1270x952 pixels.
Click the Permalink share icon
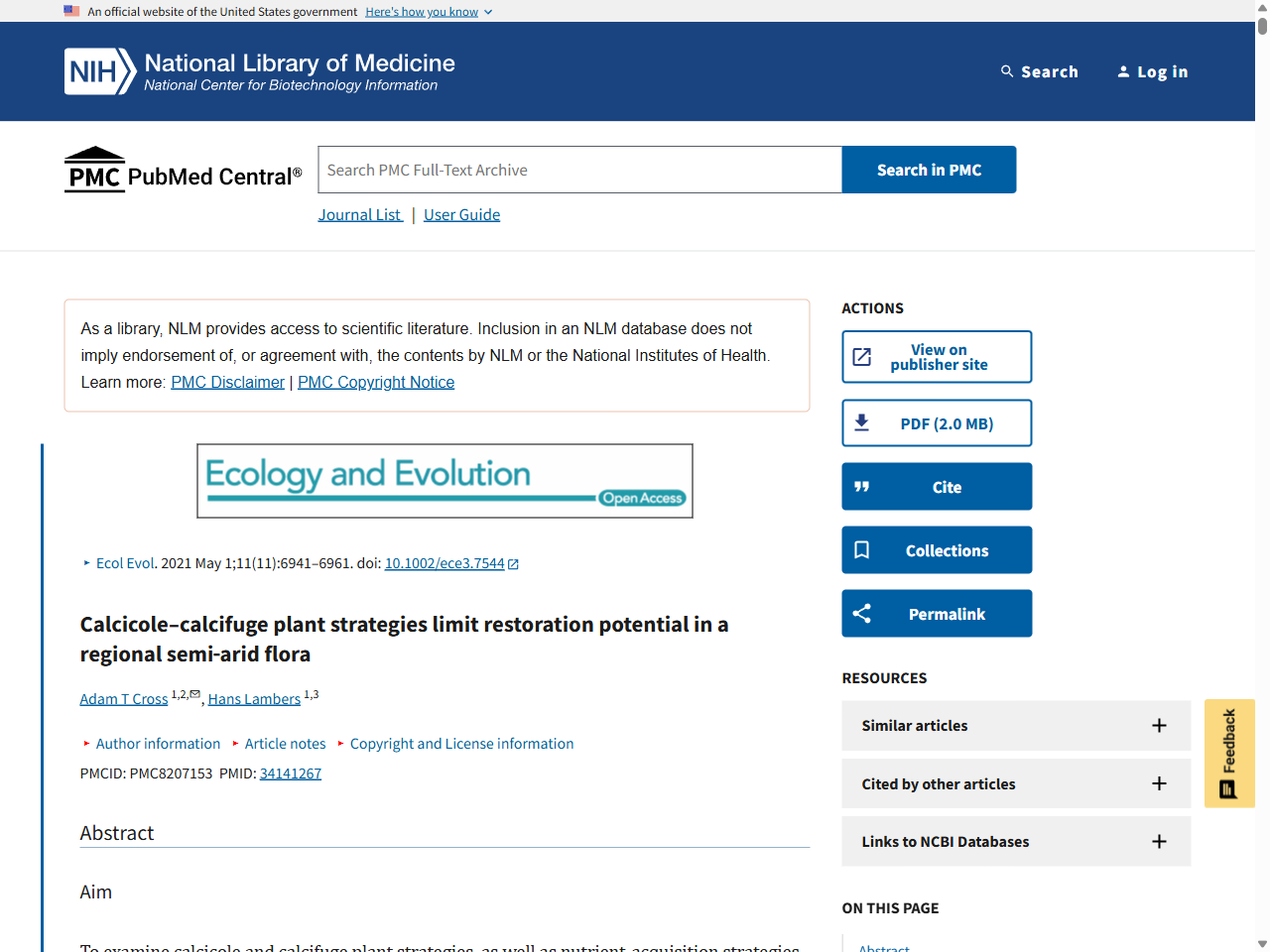[x=862, y=613]
